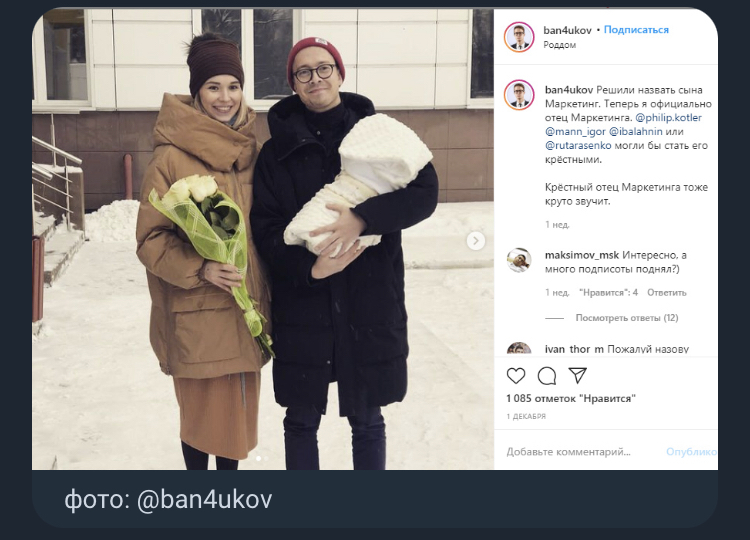Like the post with the heart icon

(x=516, y=376)
